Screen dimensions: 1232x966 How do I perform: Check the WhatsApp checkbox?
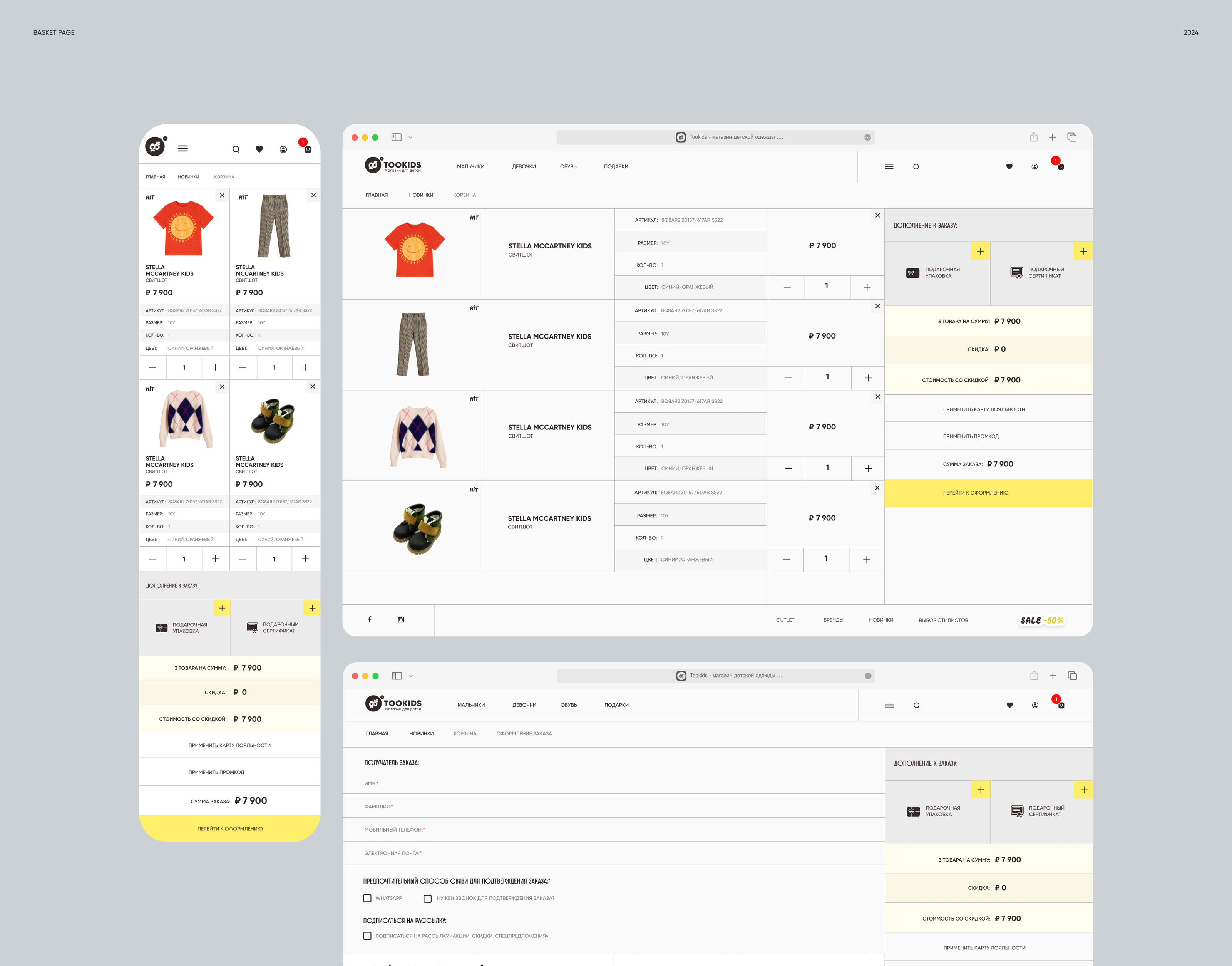pyautogui.click(x=368, y=898)
